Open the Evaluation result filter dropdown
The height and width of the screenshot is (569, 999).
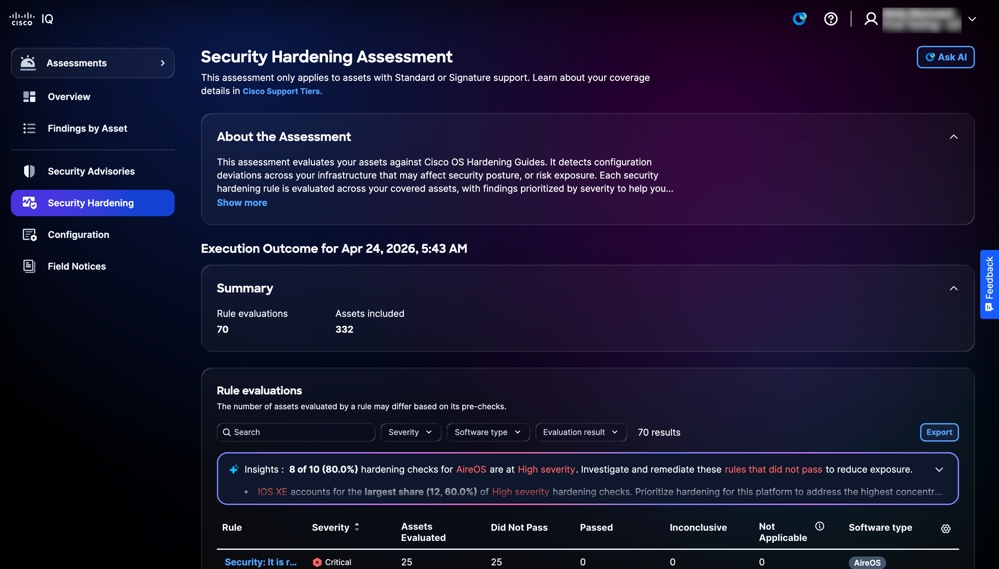580,432
